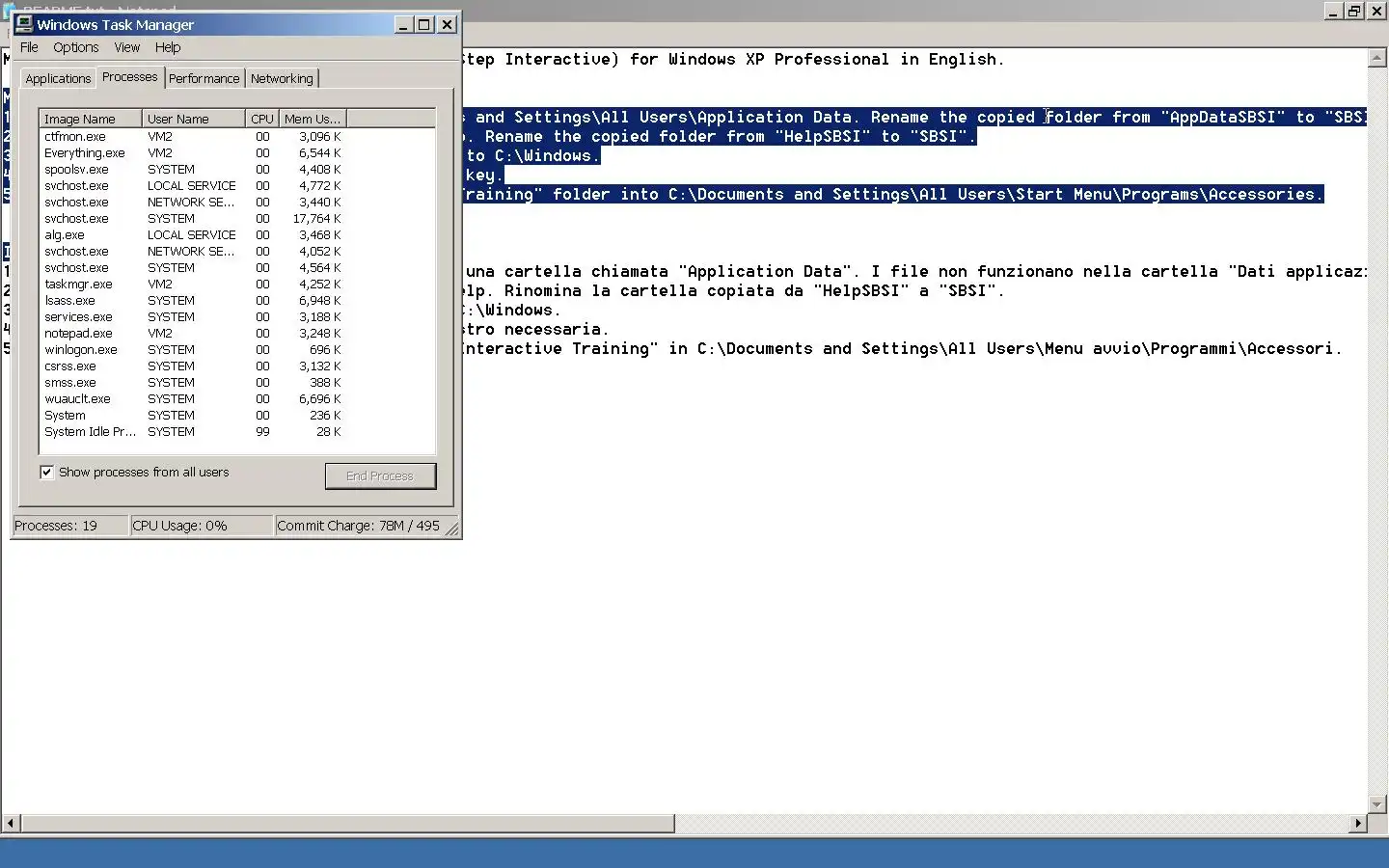Open the View menu
The width and height of the screenshot is (1389, 868).
click(x=126, y=47)
